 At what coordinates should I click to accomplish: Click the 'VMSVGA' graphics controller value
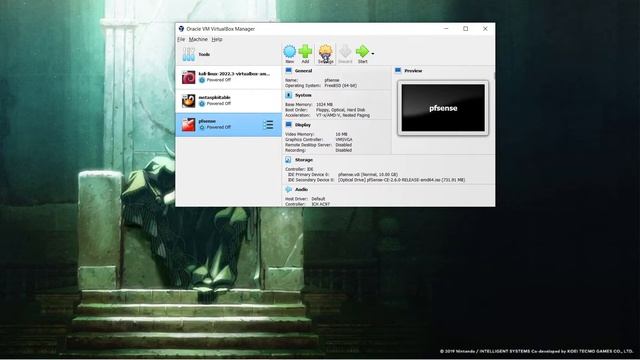(x=344, y=140)
